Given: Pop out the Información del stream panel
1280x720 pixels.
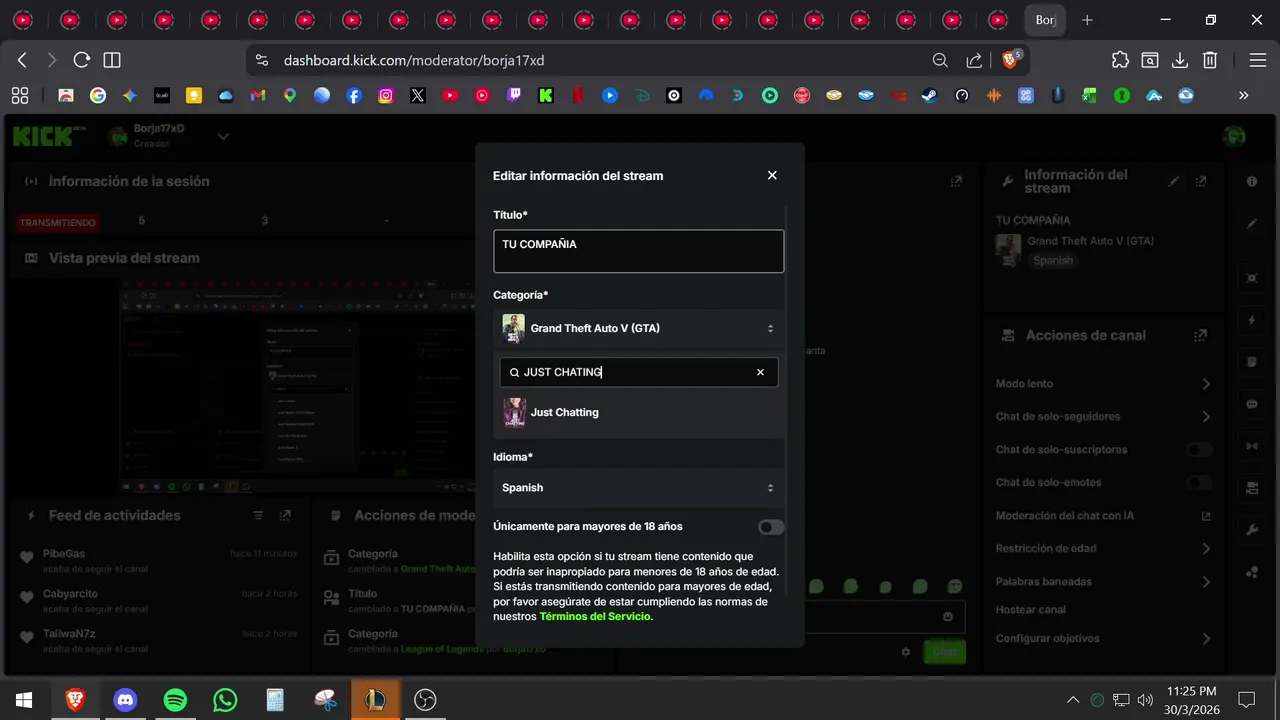Looking at the screenshot, I should (1201, 182).
